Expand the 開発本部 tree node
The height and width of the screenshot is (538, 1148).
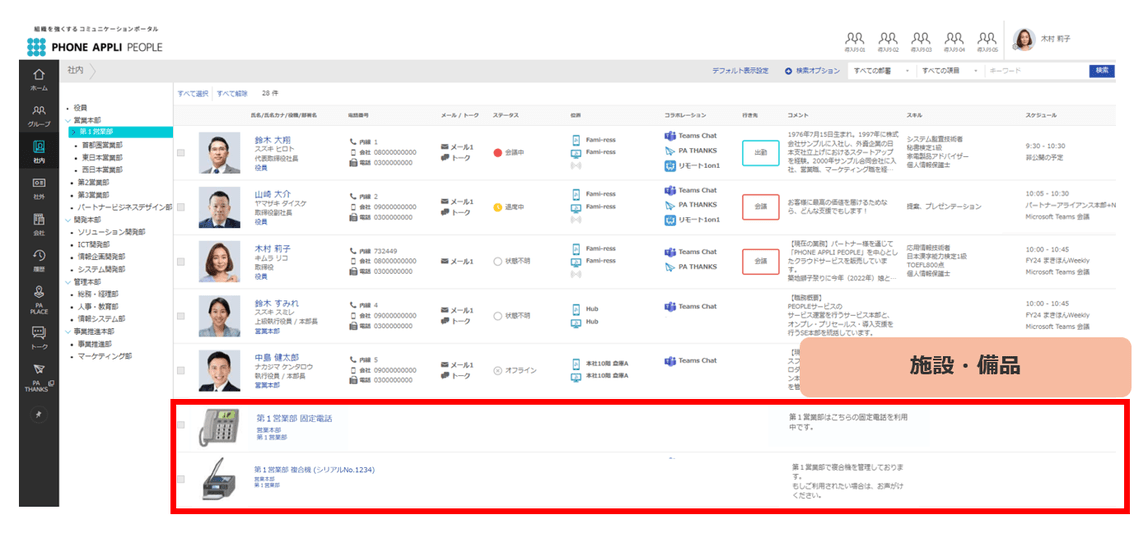67,220
